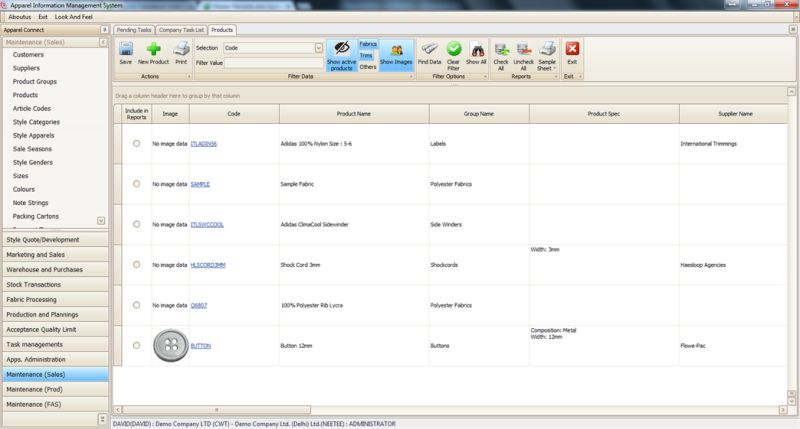The width and height of the screenshot is (800, 429).
Task: Click the grid scroll right arrow
Action: coord(783,410)
